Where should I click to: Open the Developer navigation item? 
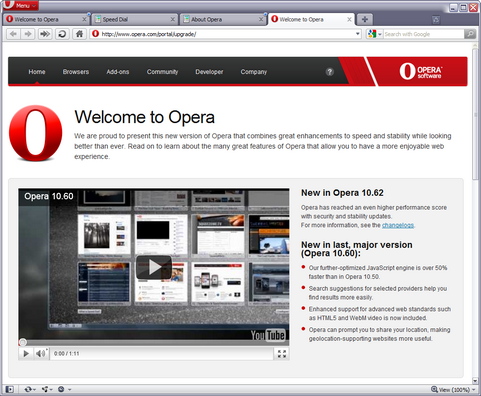pyautogui.click(x=209, y=72)
